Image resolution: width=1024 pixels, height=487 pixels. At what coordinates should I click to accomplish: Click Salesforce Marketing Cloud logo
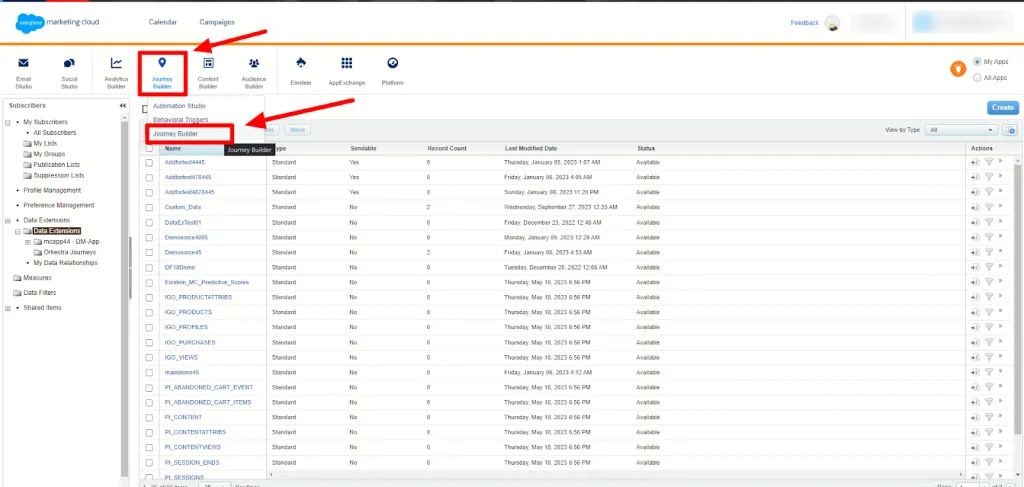coord(57,22)
